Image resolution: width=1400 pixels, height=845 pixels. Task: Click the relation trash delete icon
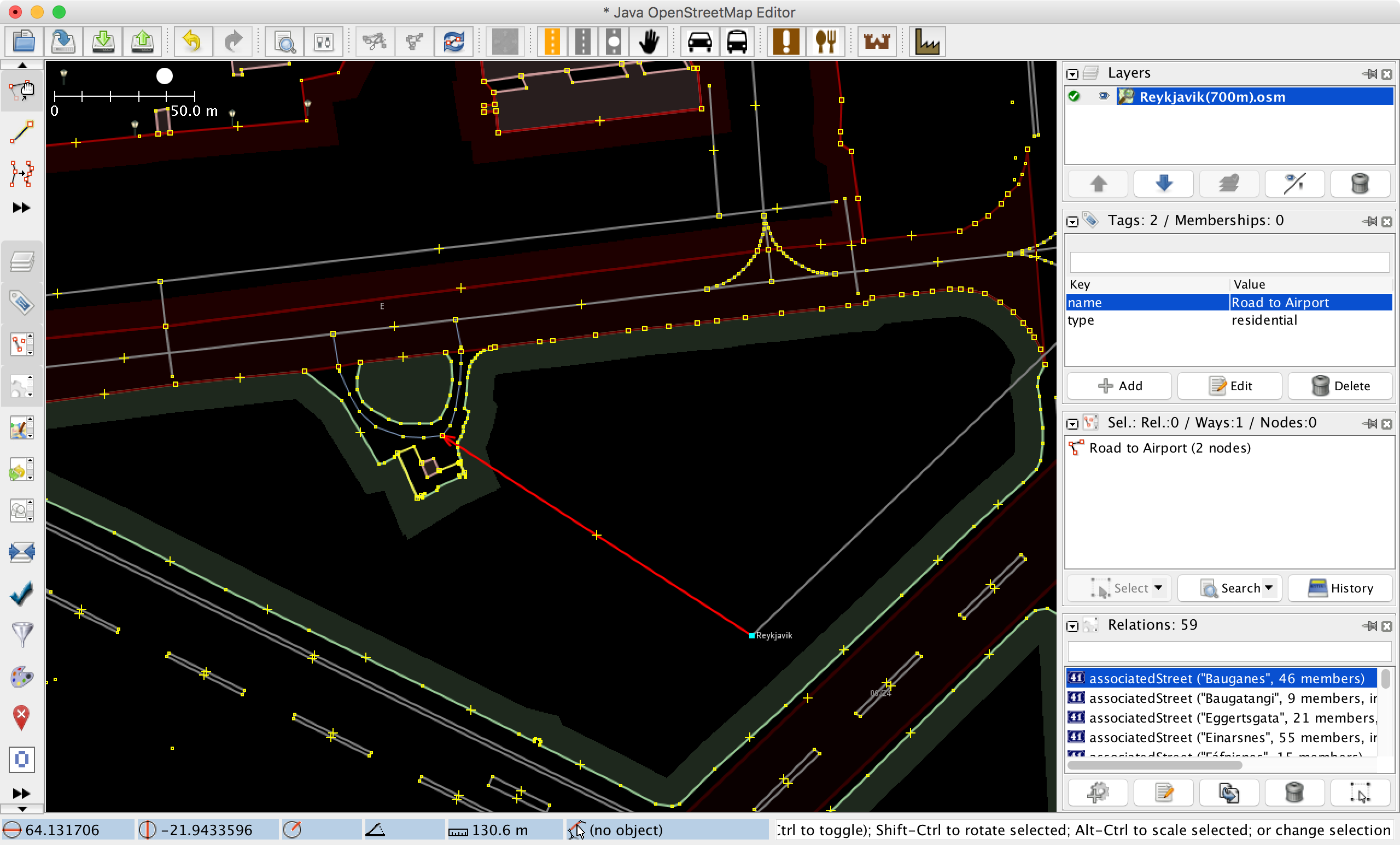[1294, 792]
